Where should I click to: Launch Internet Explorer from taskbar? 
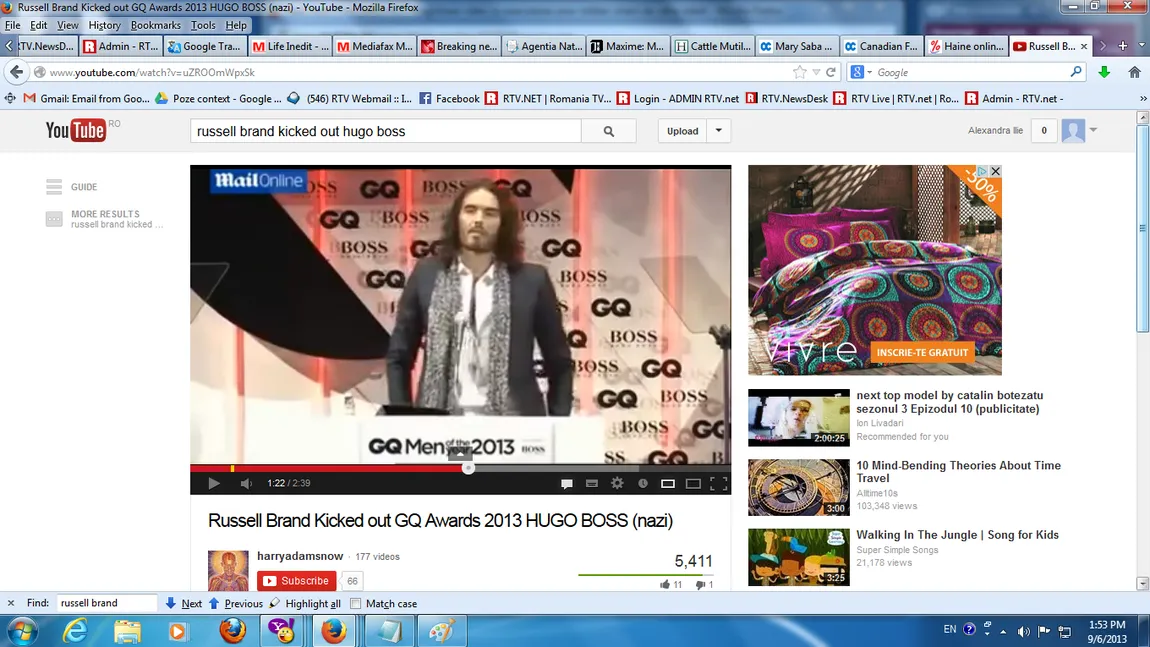click(x=75, y=631)
